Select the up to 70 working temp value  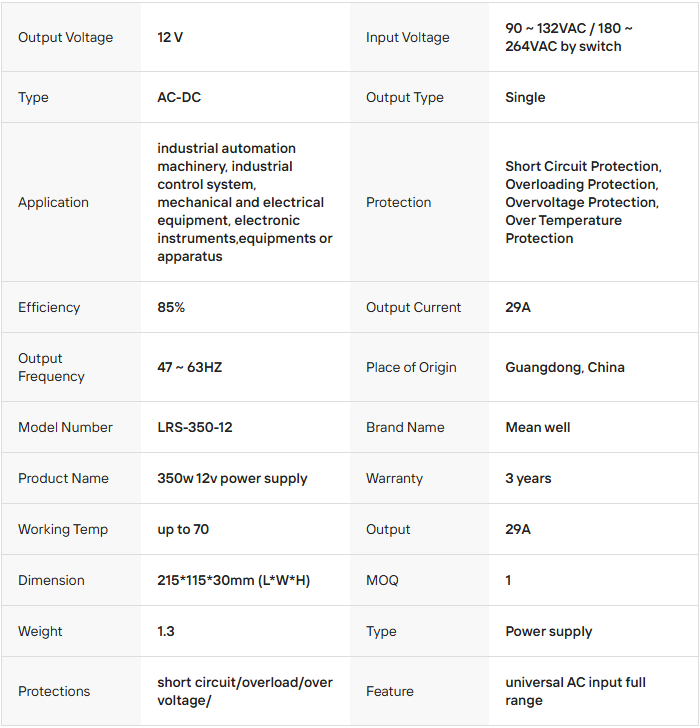[x=183, y=530]
